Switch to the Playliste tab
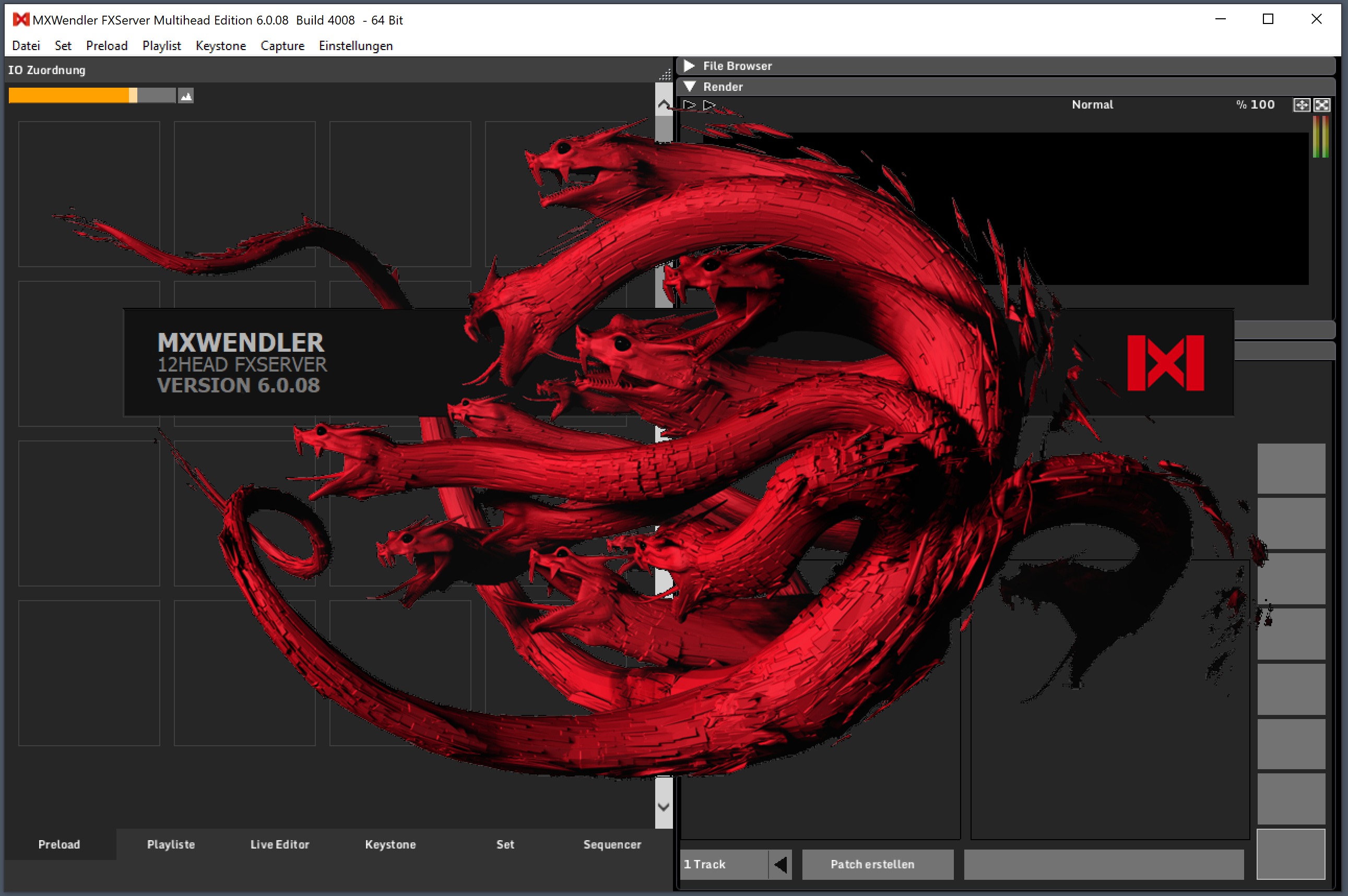 (171, 844)
